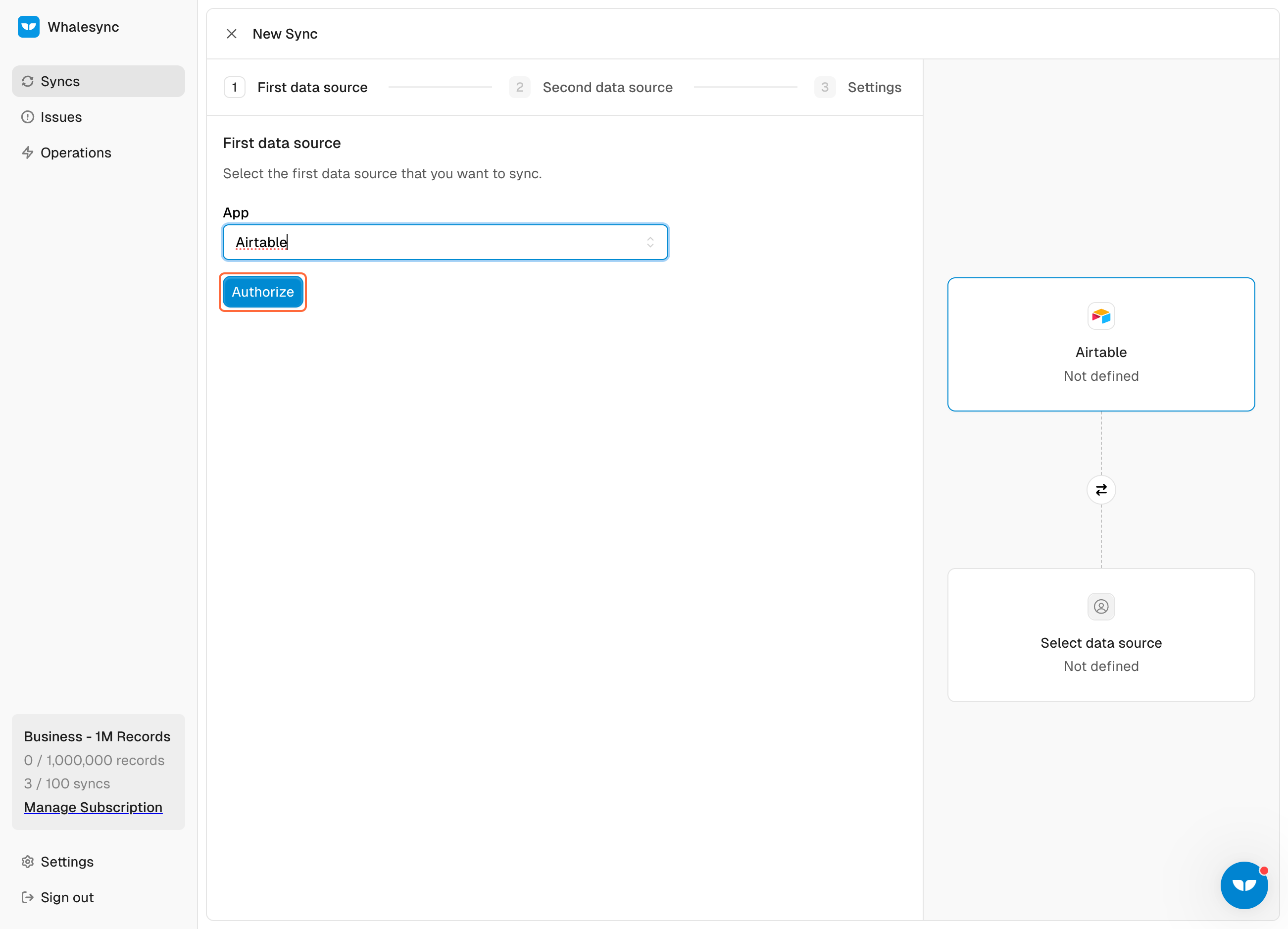Viewport: 1288px width, 929px height.
Task: Open the Manage Subscription link
Action: coord(93,807)
